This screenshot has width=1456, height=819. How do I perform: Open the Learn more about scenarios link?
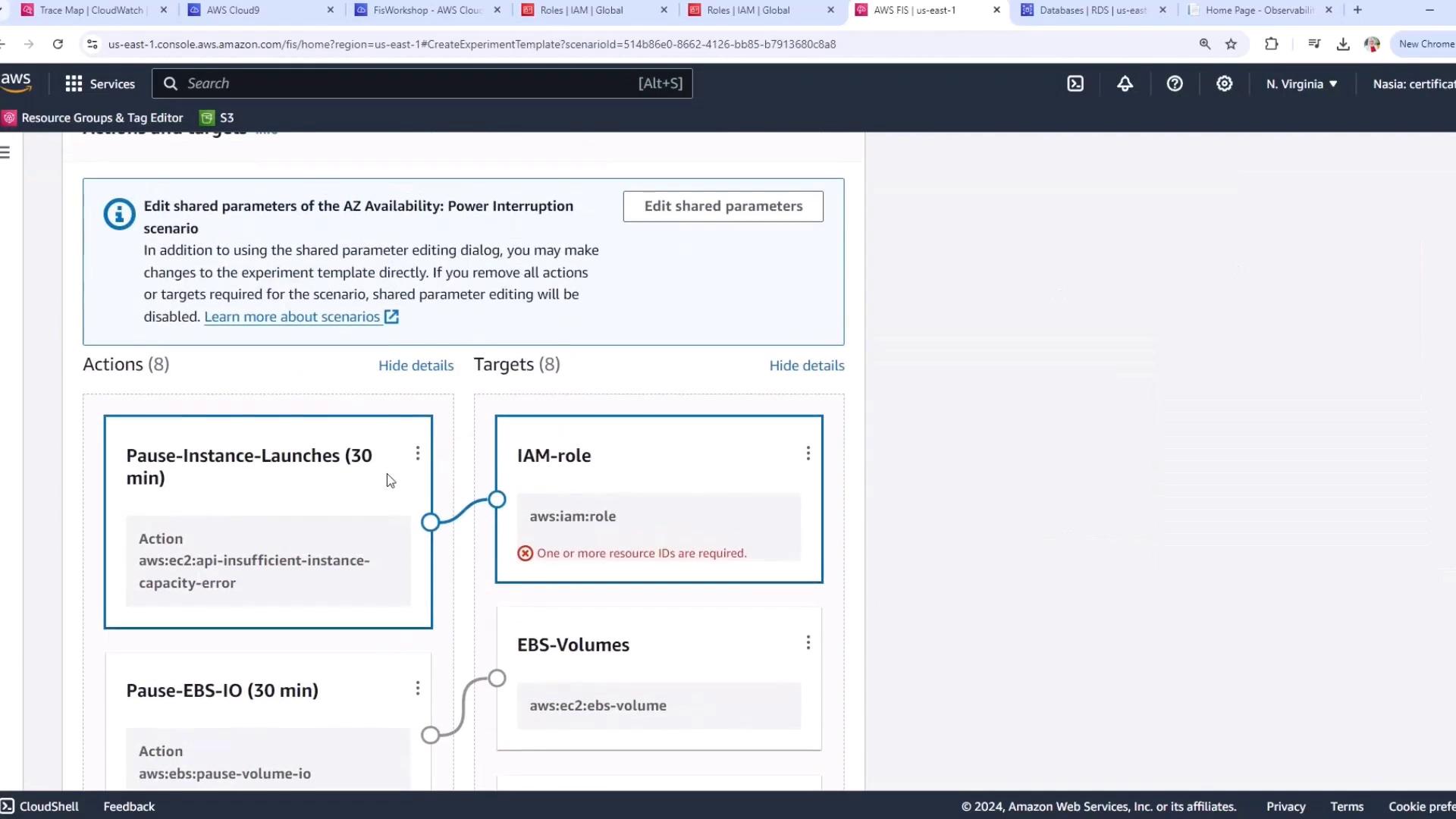click(x=292, y=317)
